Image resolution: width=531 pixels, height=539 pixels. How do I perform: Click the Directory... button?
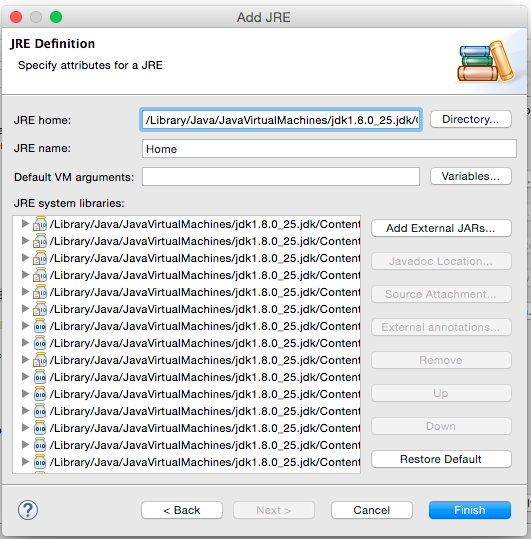click(471, 119)
